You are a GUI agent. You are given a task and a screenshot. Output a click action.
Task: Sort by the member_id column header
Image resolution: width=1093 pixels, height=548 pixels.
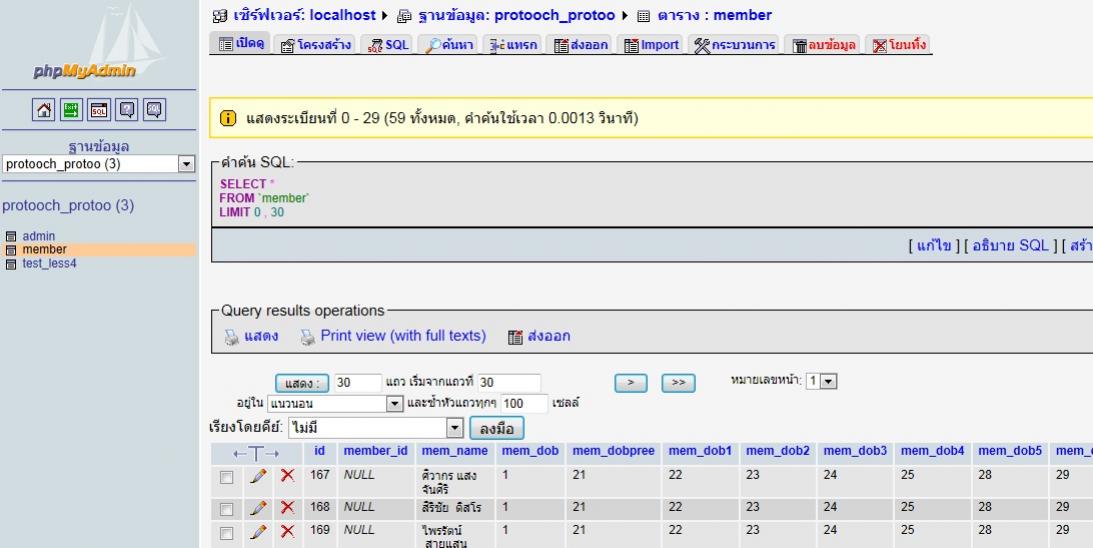(x=376, y=451)
